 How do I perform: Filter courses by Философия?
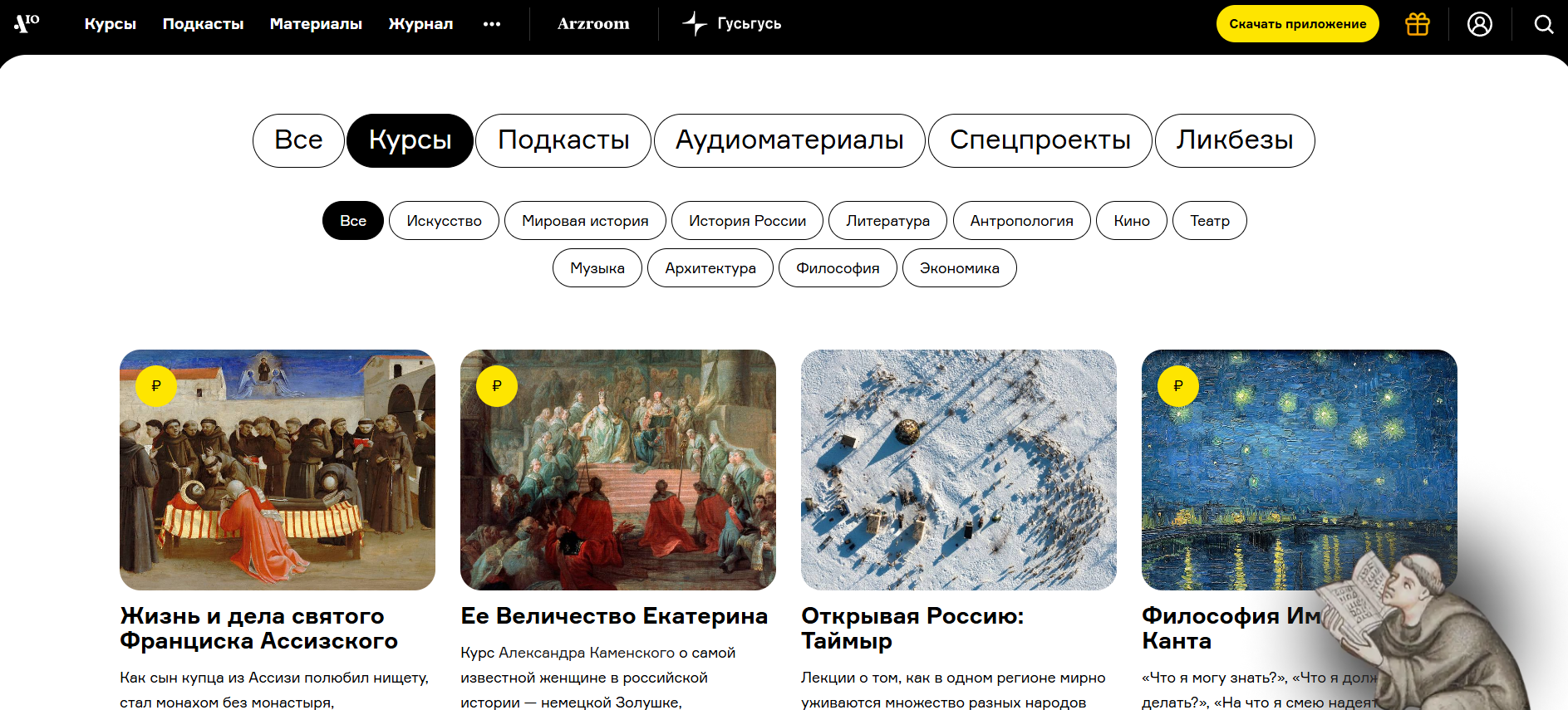[x=838, y=268]
